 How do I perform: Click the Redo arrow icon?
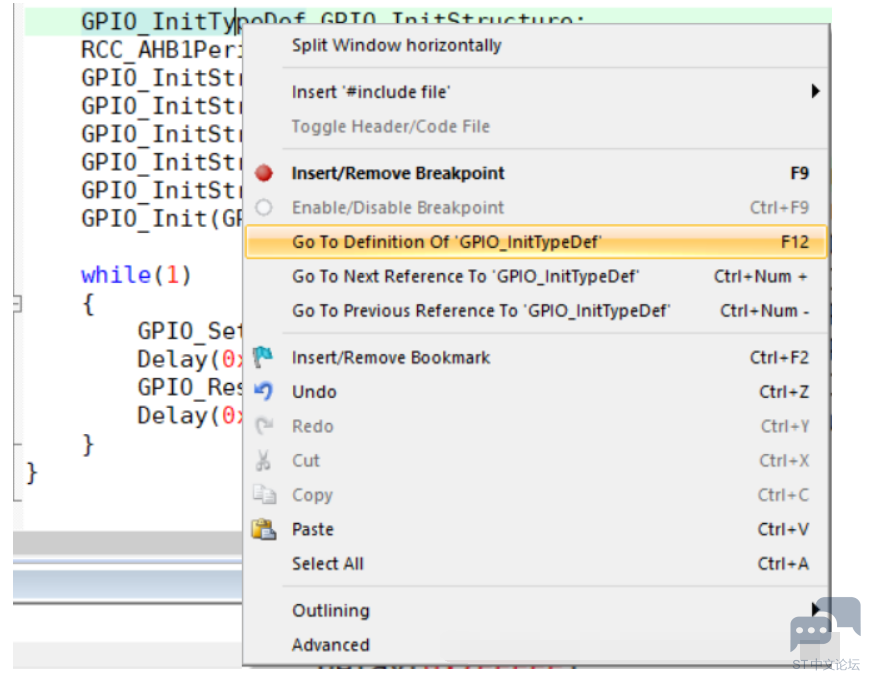coord(264,426)
